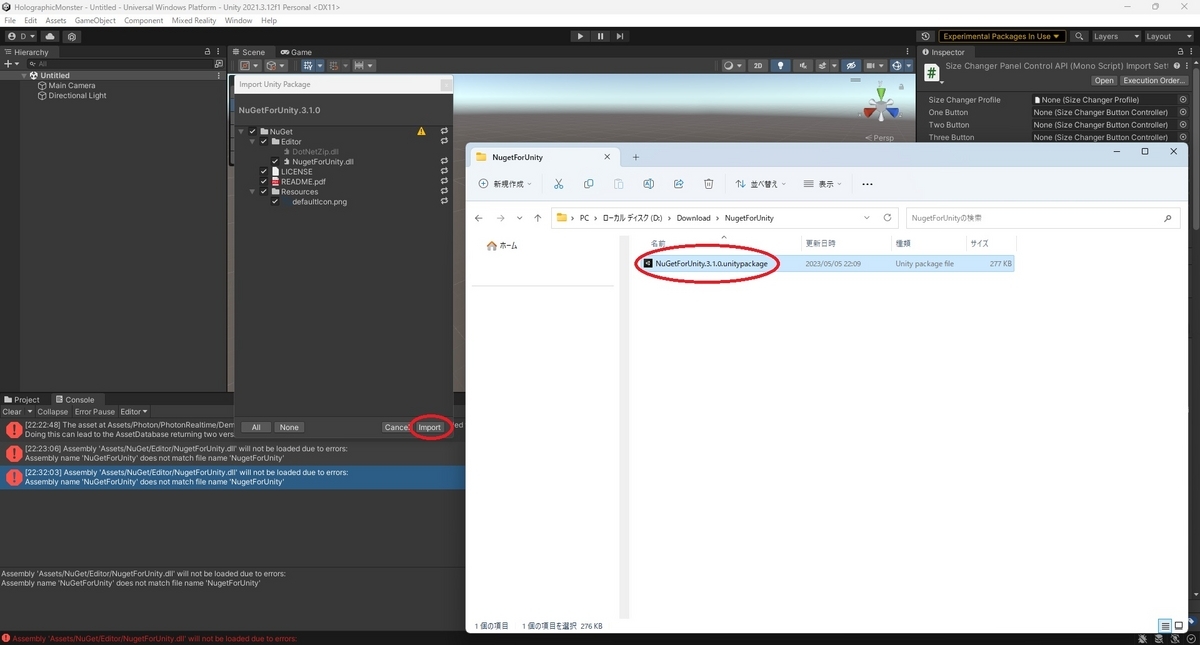
Task: Toggle scene audio icon
Action: 803,66
